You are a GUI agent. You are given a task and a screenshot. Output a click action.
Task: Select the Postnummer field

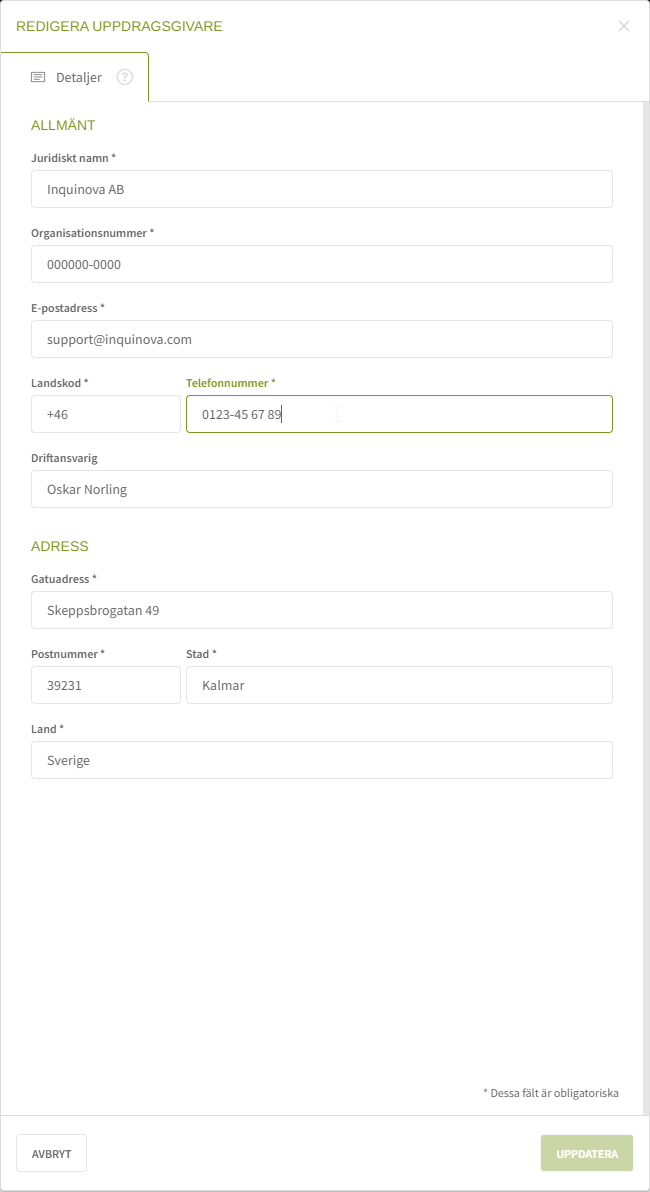105,685
